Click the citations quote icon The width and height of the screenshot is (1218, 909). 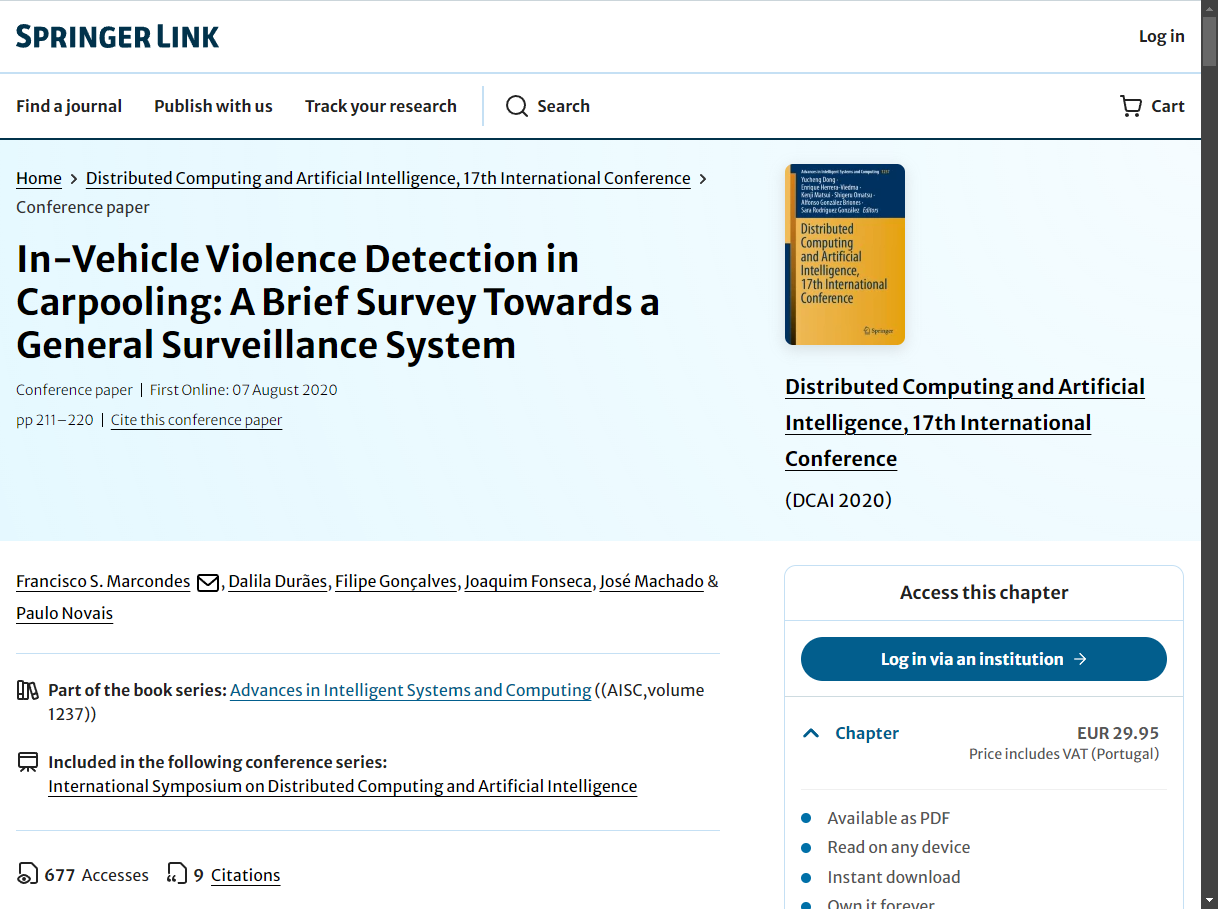(x=177, y=875)
